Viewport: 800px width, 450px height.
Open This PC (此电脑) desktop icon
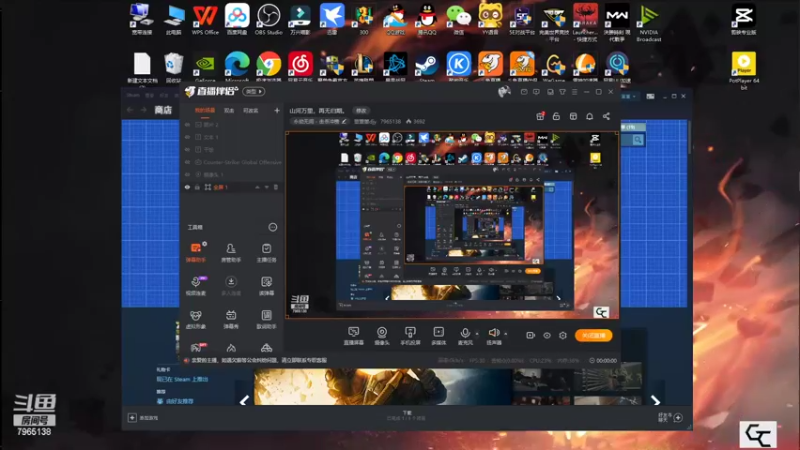pos(173,19)
